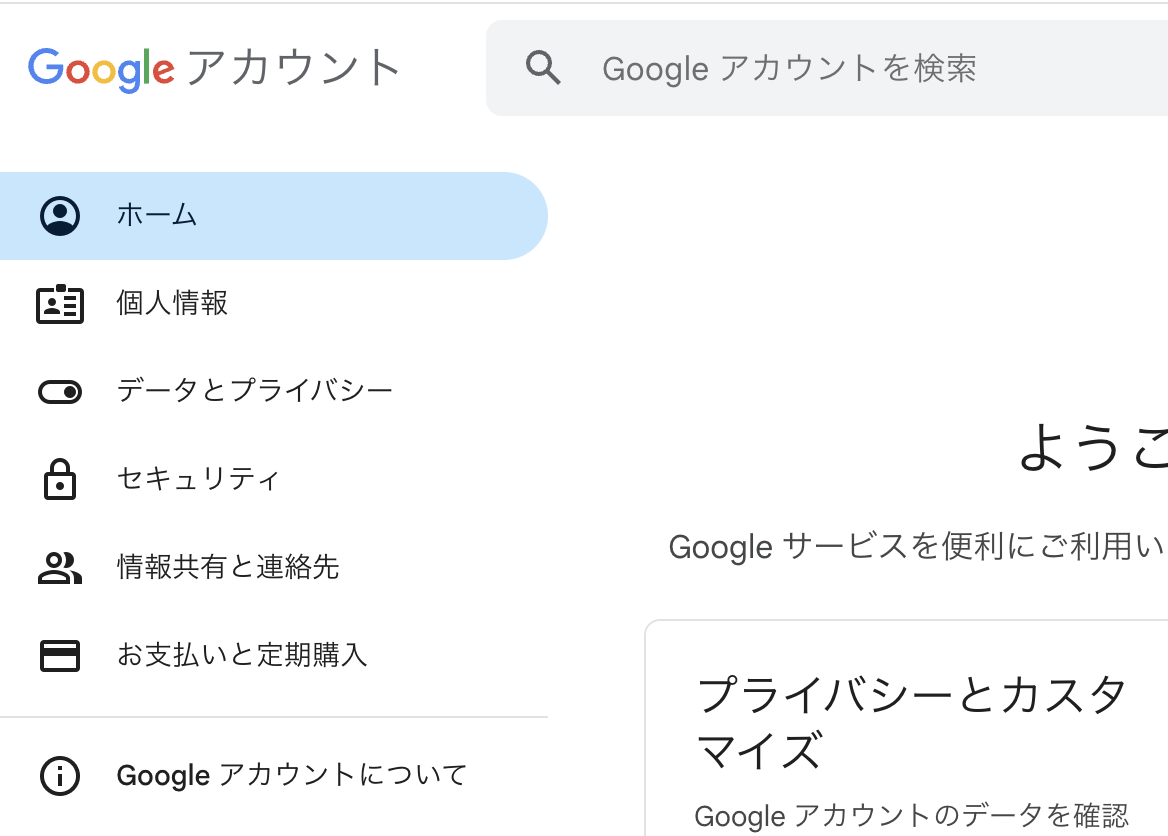The height and width of the screenshot is (836, 1168).
Task: Click the padlock security icon
Action: (x=60, y=479)
